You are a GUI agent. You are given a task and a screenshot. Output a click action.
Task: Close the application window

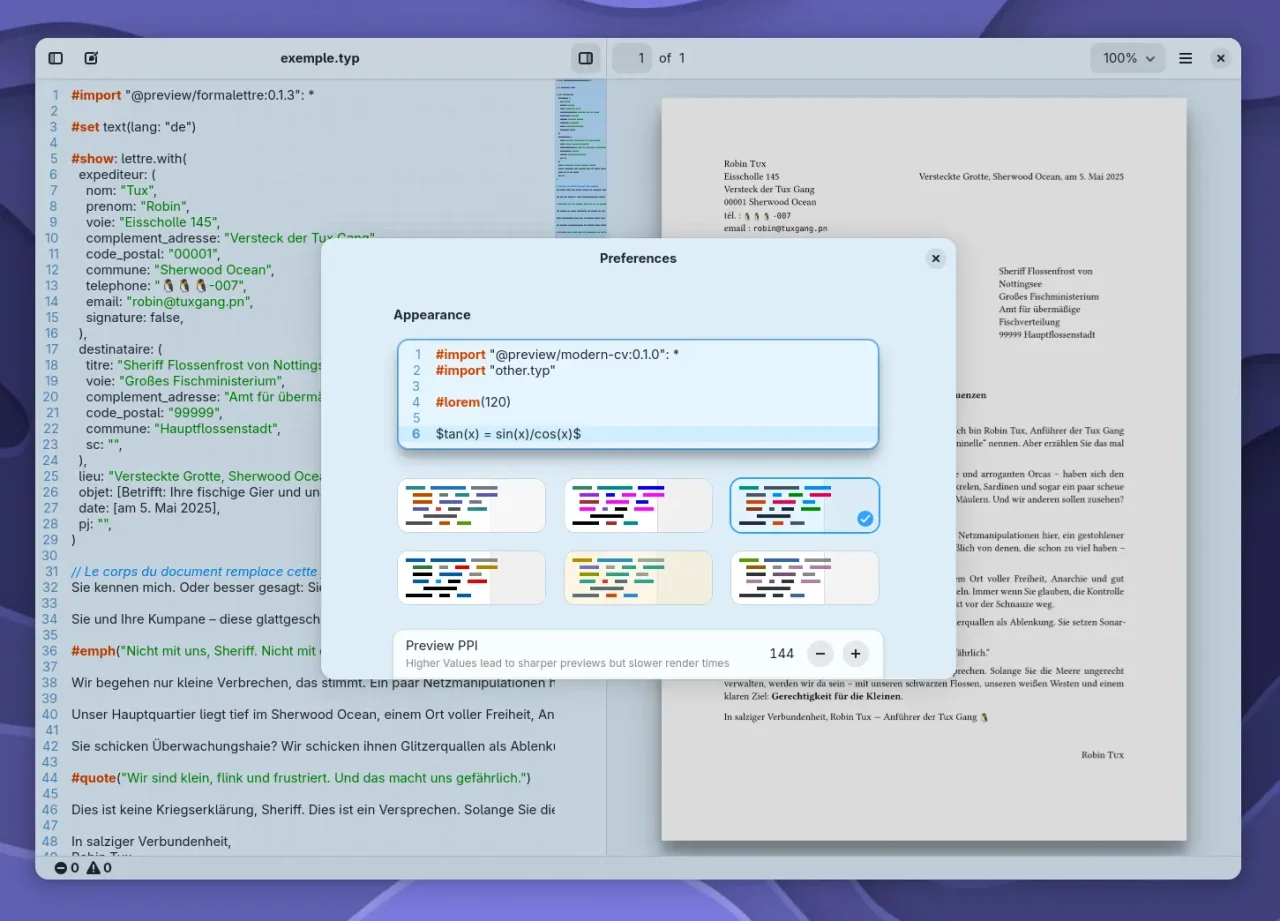(x=1220, y=59)
